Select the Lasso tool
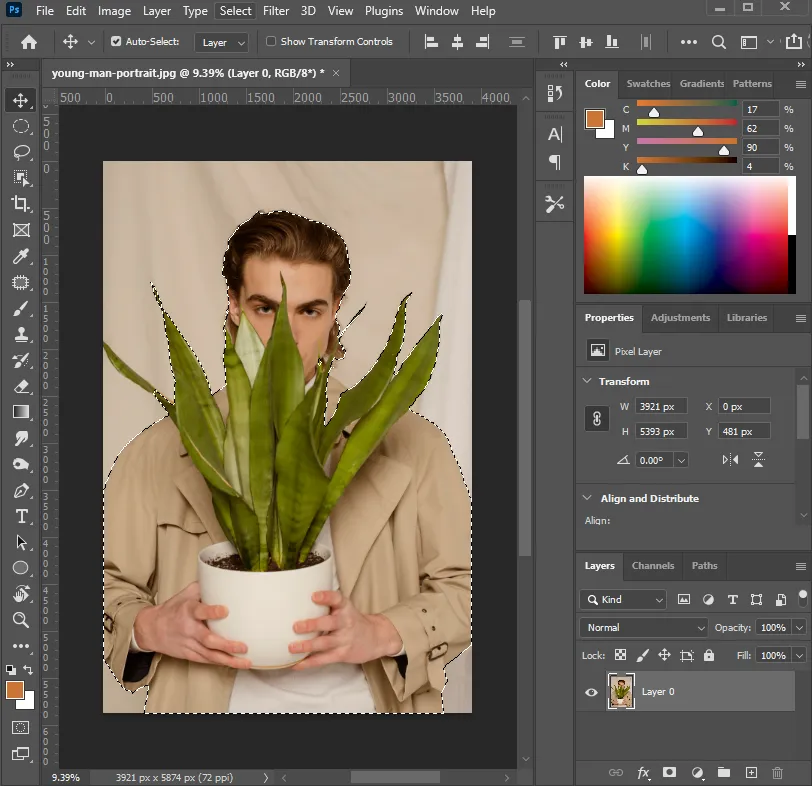812x786 pixels. (20, 152)
